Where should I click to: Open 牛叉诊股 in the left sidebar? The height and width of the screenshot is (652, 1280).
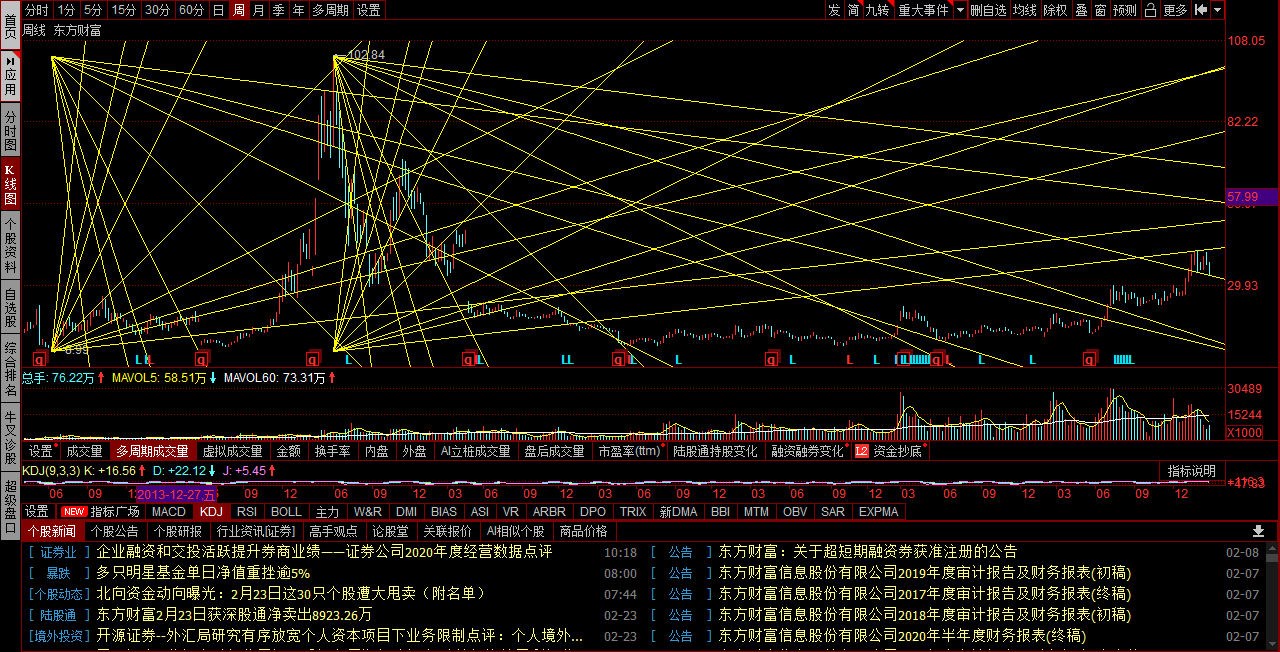point(10,438)
